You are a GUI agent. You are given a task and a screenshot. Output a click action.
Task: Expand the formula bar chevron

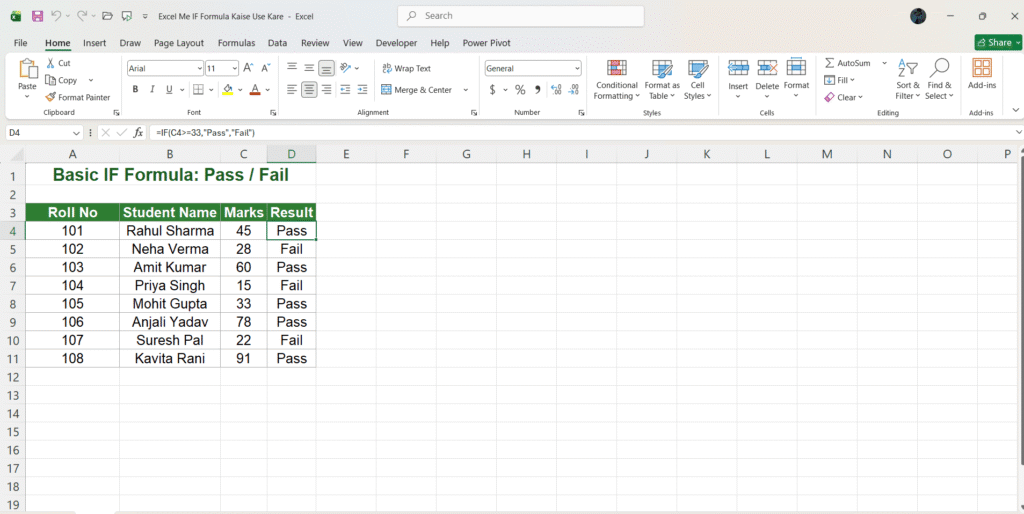click(1018, 133)
